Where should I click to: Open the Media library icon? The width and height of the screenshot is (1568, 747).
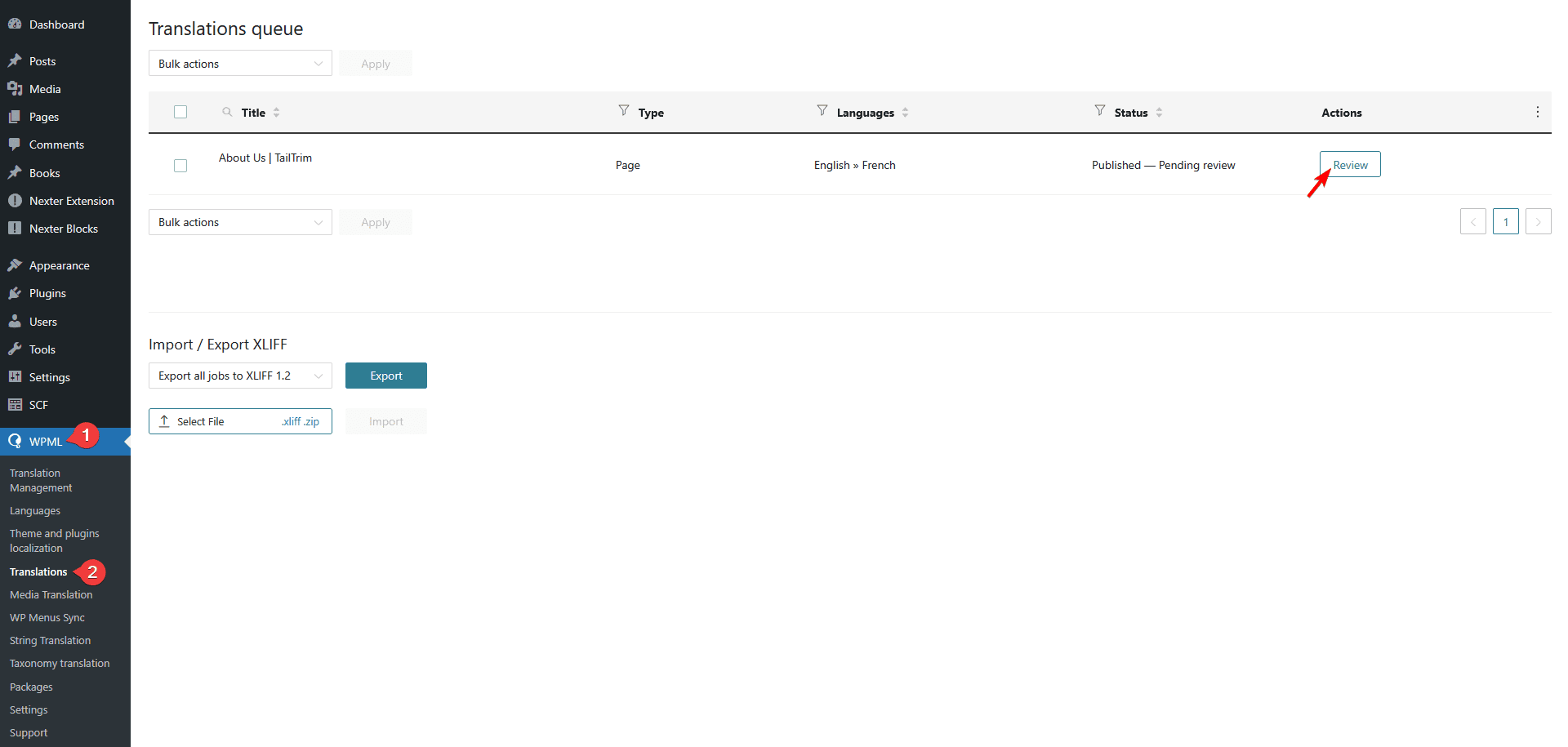[x=15, y=88]
